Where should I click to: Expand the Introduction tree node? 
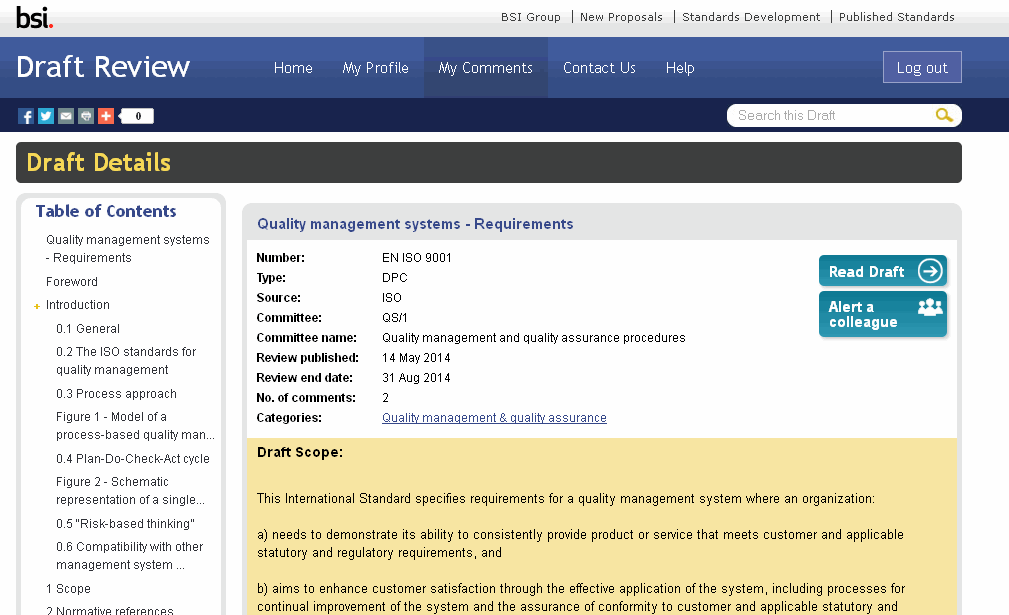[x=37, y=306]
